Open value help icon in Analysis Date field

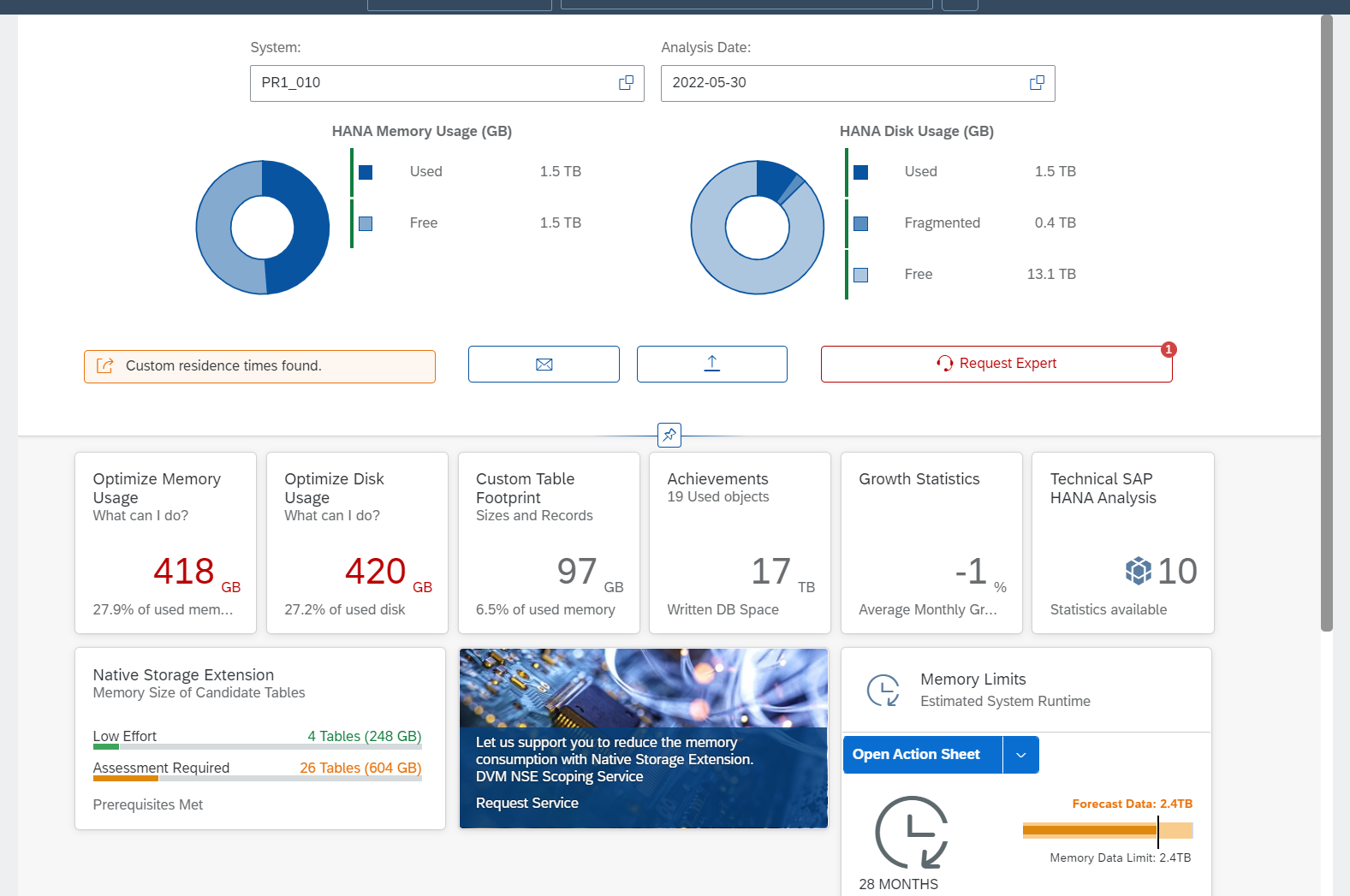click(1037, 83)
